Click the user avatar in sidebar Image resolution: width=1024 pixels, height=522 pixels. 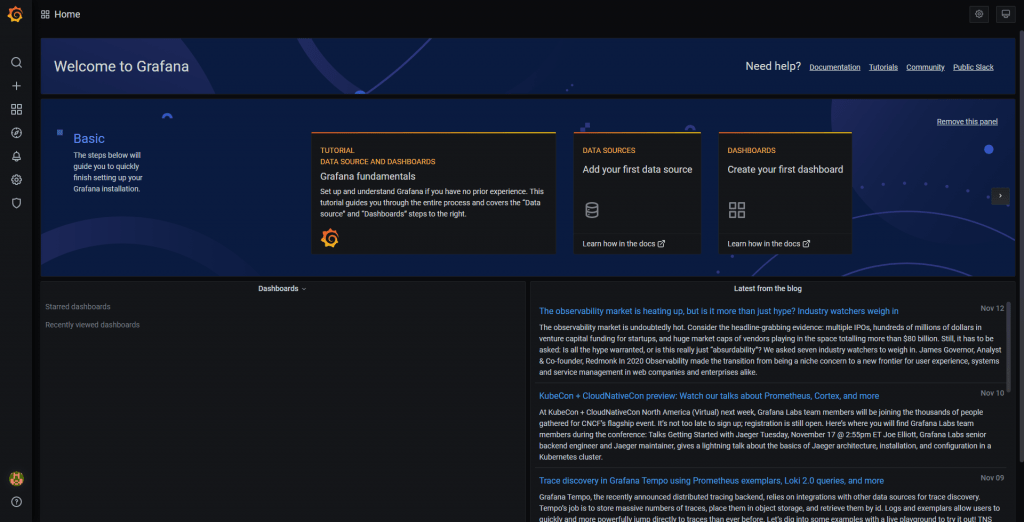pos(16,479)
